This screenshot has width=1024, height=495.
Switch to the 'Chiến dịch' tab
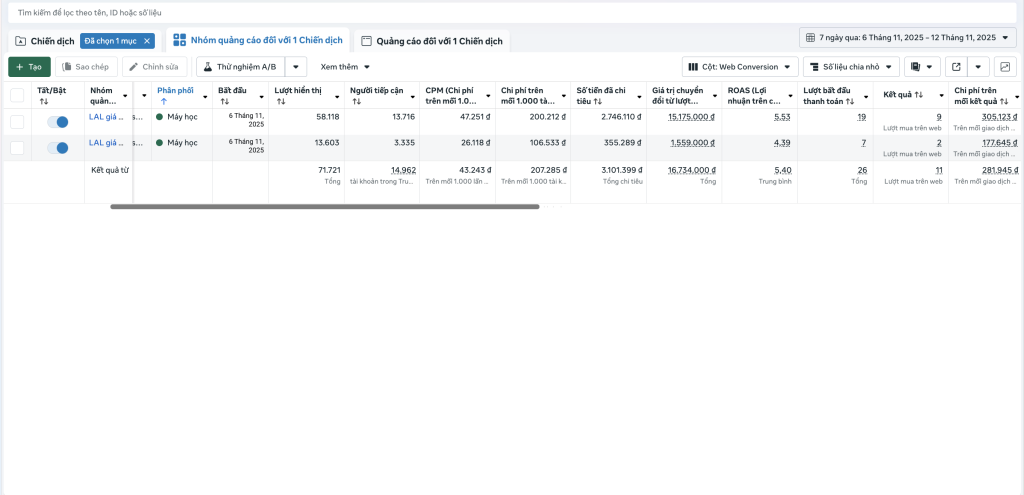pyautogui.click(x=45, y=41)
